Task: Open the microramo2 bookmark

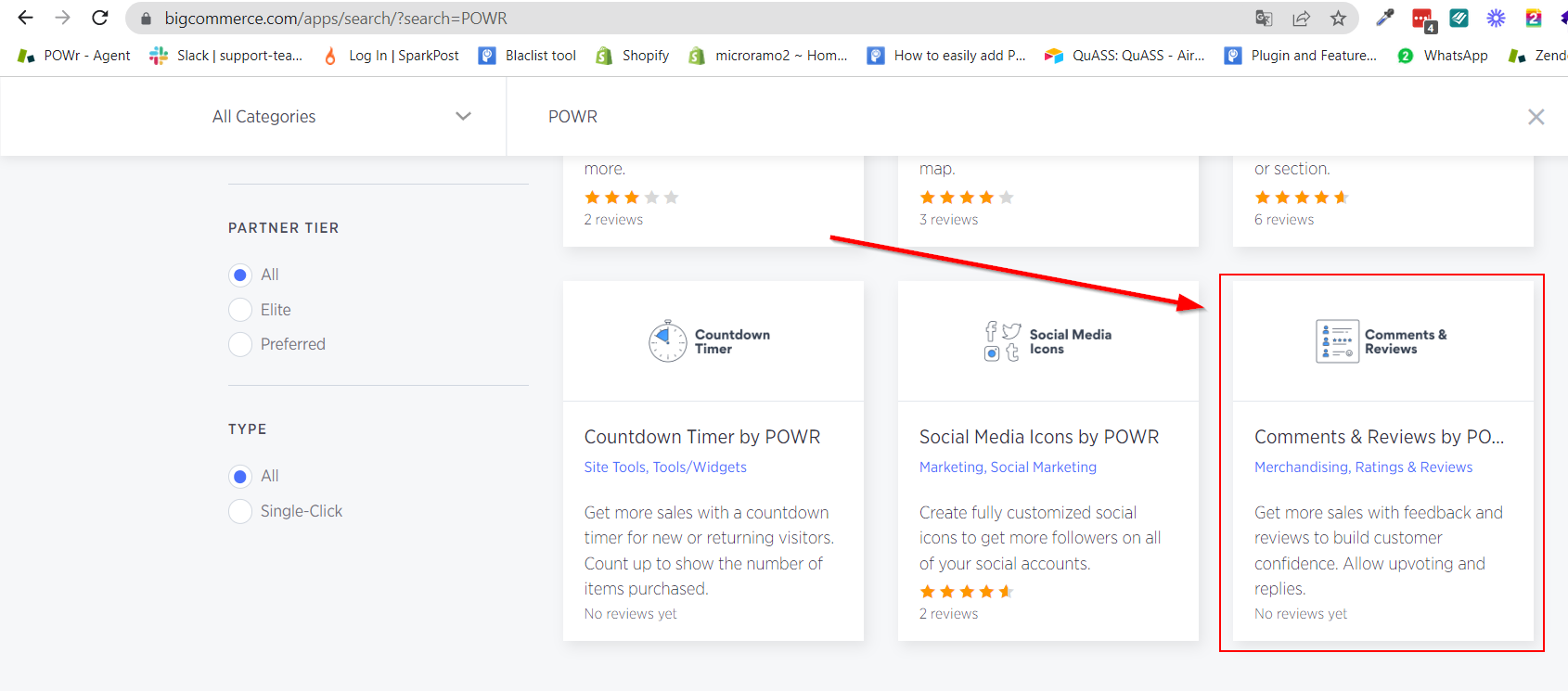Action: (768, 56)
